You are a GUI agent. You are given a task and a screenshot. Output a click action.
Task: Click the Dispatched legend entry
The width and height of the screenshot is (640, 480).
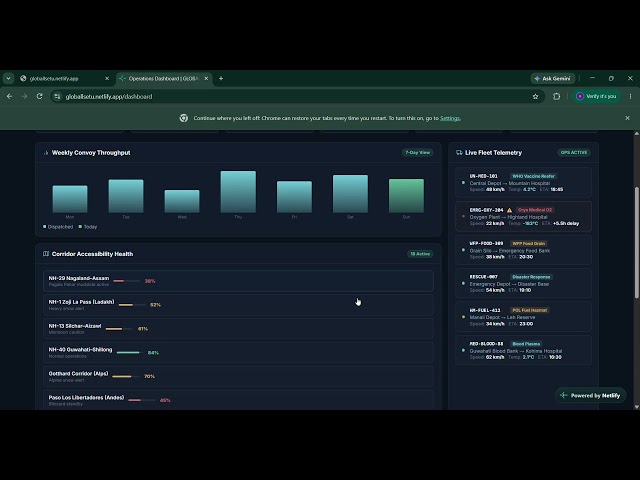pyautogui.click(x=58, y=227)
